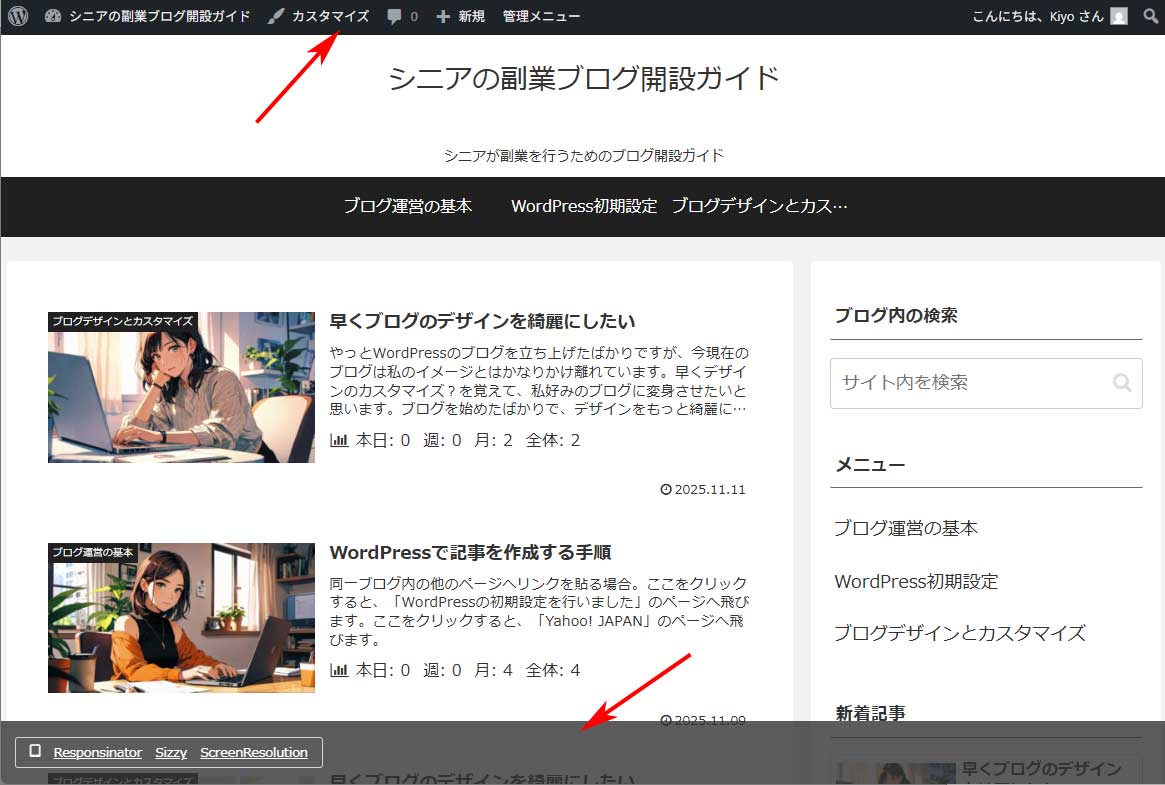Click the clock icon beside date 2025.11.11
This screenshot has width=1165, height=785.
point(666,489)
